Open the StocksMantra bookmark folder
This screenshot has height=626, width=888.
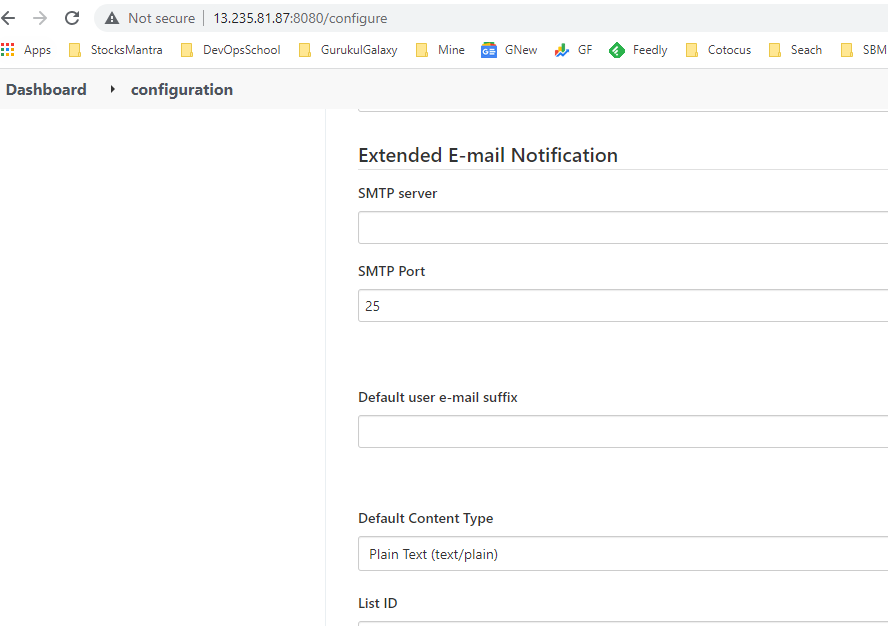coord(115,50)
